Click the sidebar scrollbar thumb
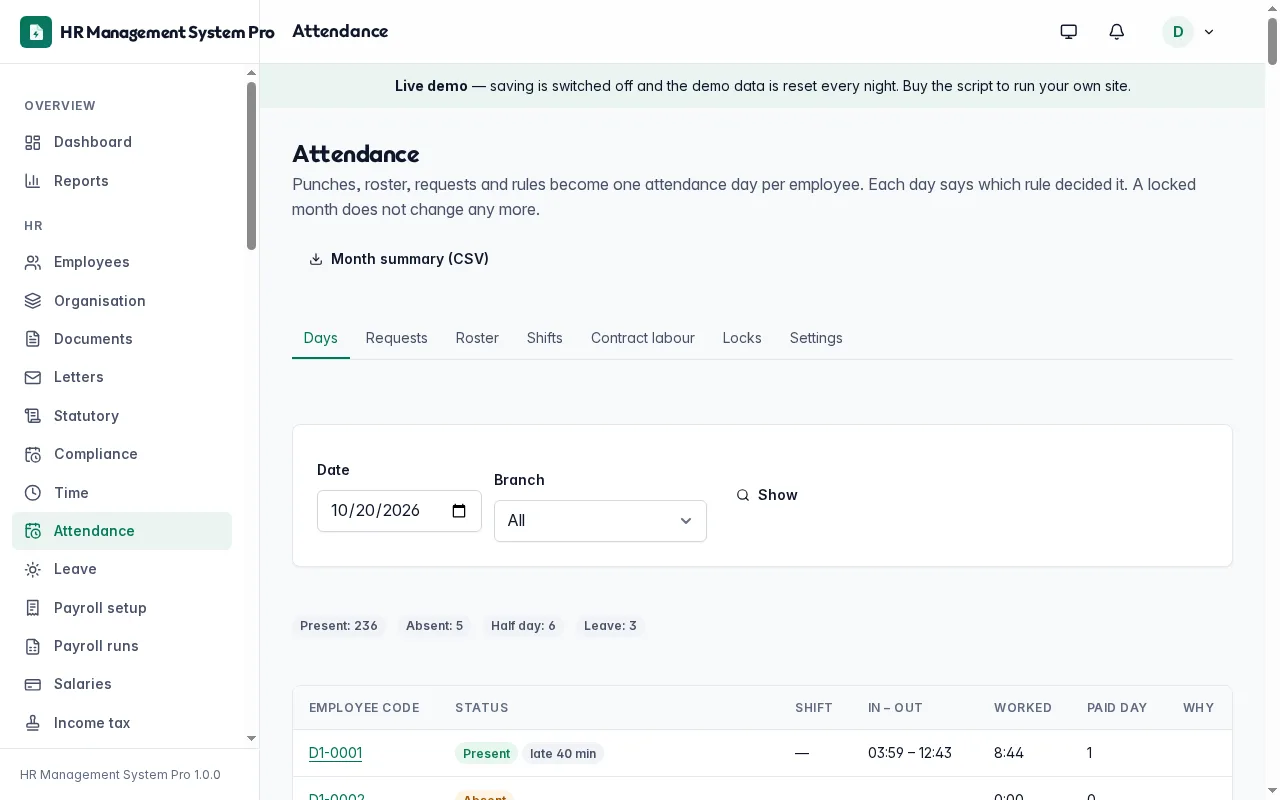This screenshot has height=800, width=1280. 251,165
